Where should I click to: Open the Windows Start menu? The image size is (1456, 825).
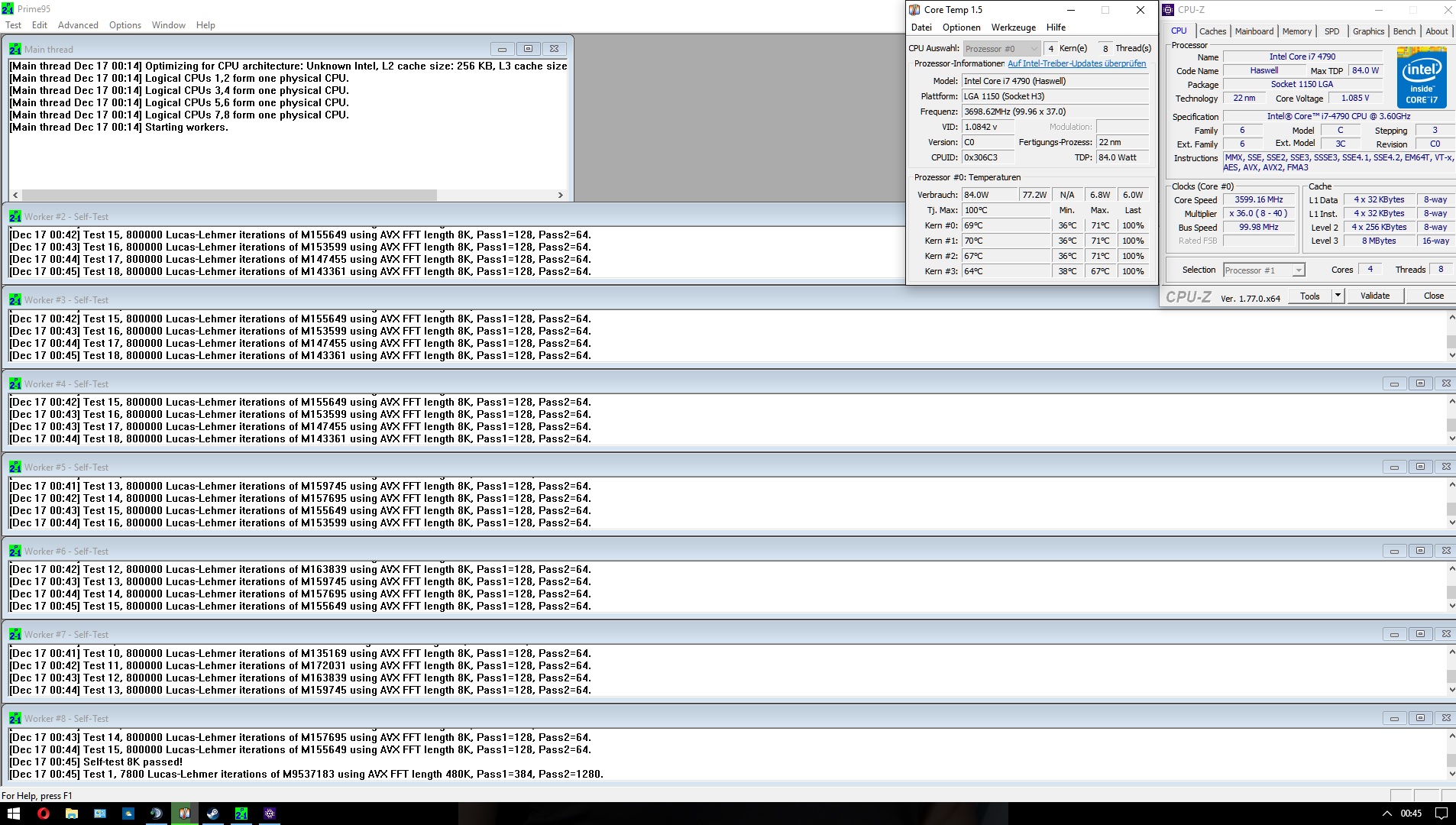click(x=14, y=814)
